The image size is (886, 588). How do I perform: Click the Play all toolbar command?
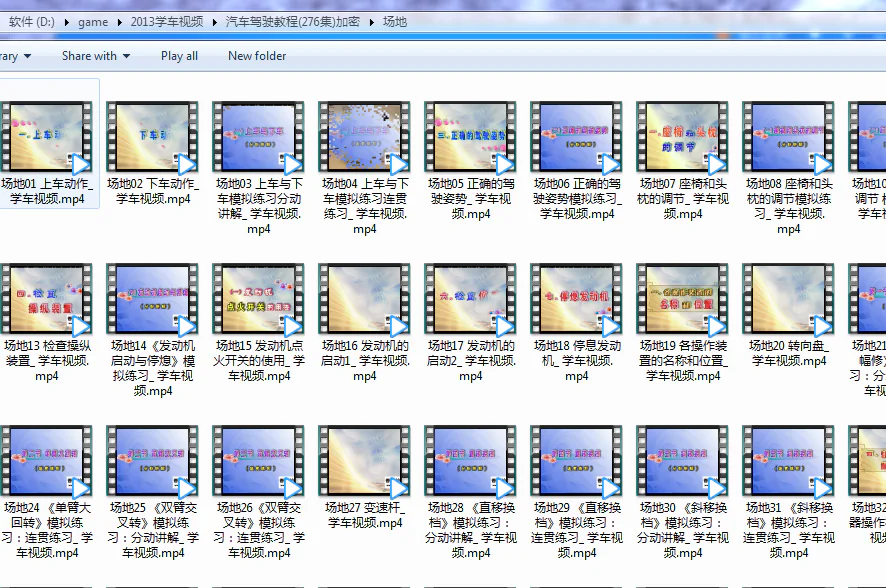(179, 56)
